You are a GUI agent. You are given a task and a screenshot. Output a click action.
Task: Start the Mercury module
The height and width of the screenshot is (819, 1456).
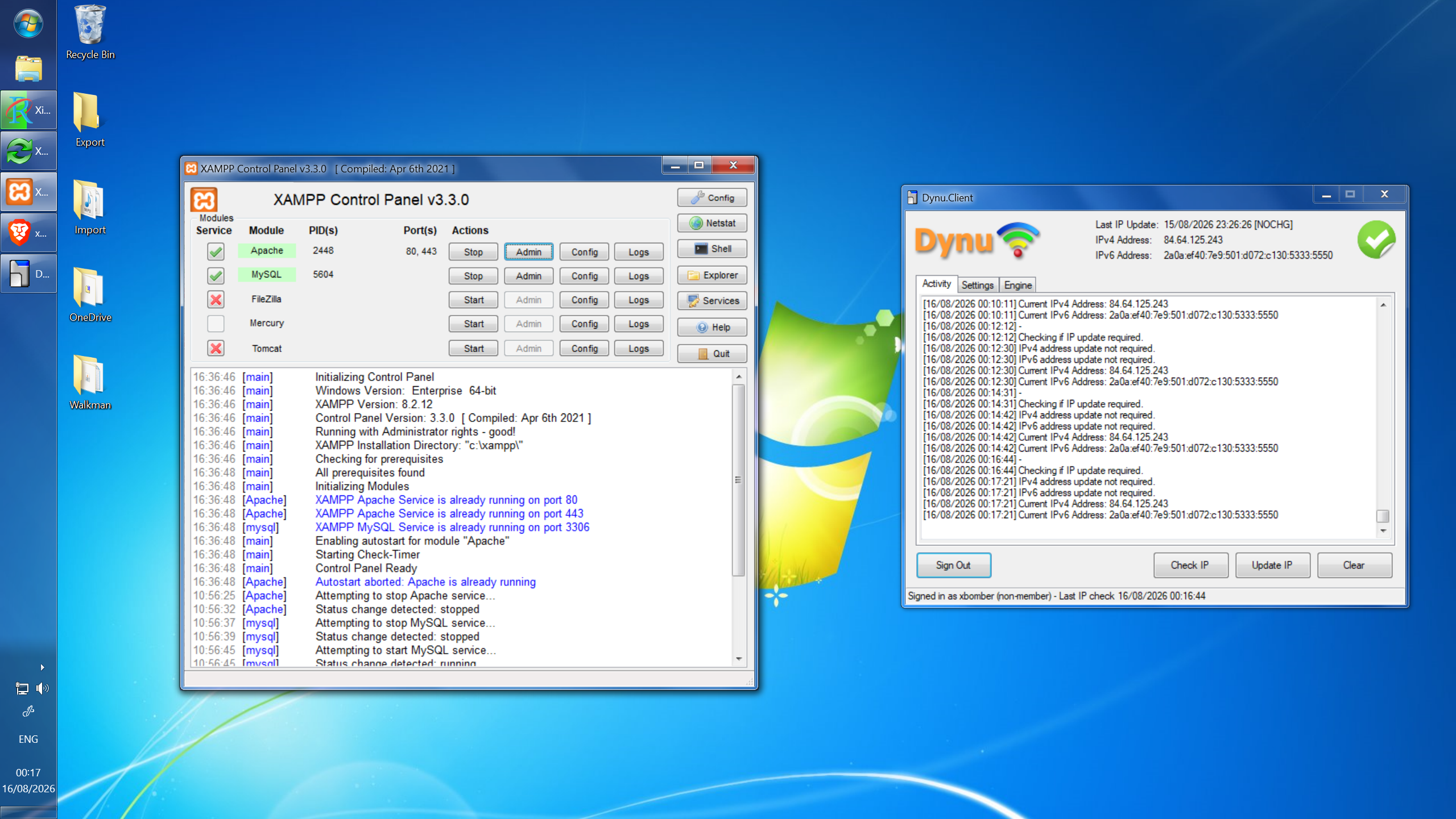473,324
